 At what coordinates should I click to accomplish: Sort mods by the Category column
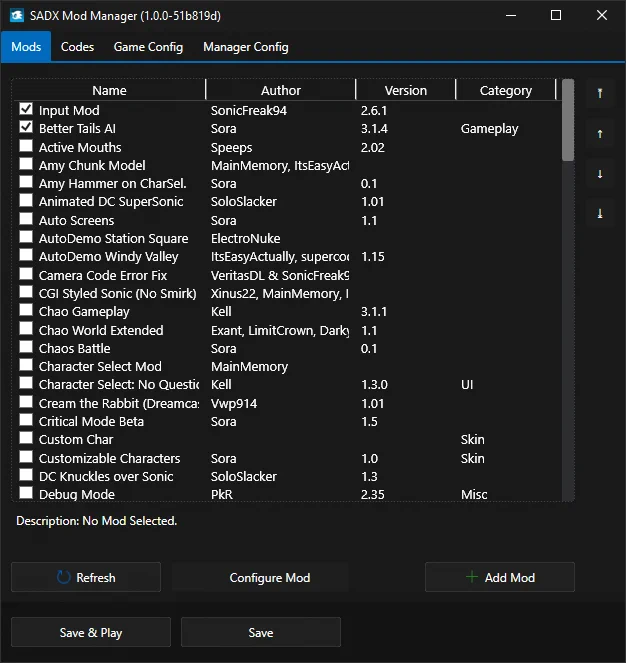point(506,90)
